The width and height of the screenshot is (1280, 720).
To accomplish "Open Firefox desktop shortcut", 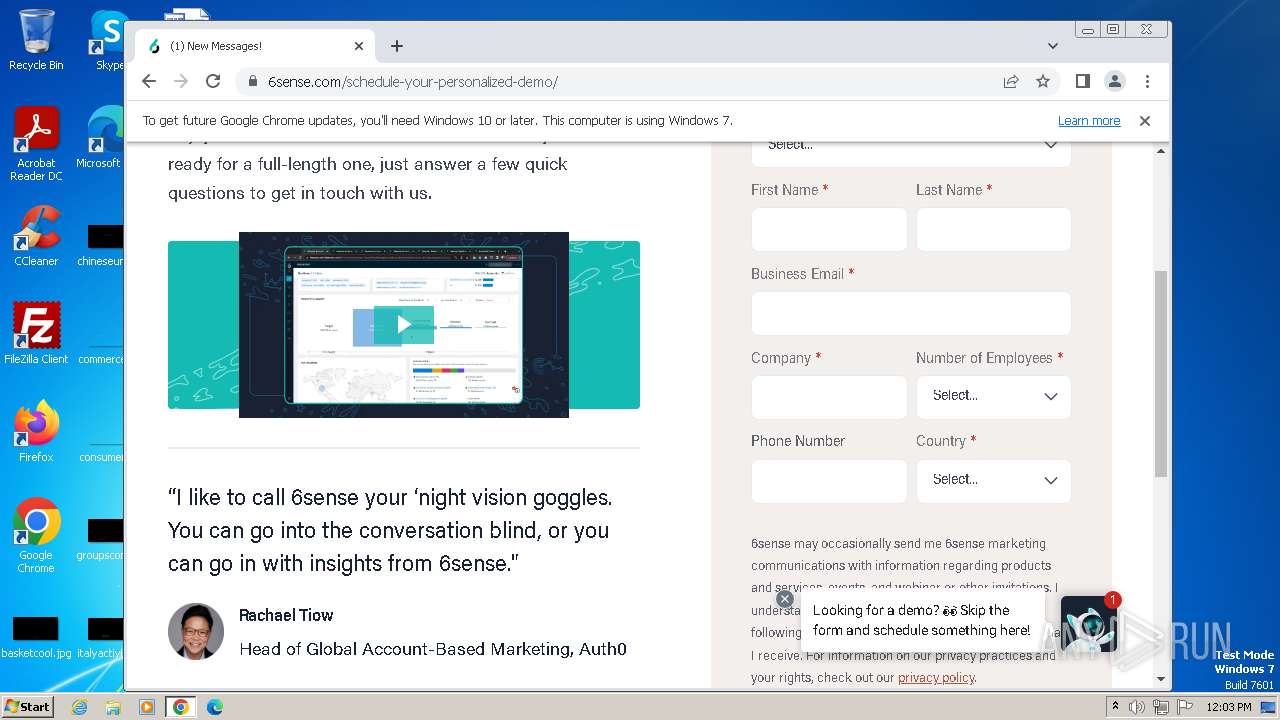I will click(x=36, y=431).
